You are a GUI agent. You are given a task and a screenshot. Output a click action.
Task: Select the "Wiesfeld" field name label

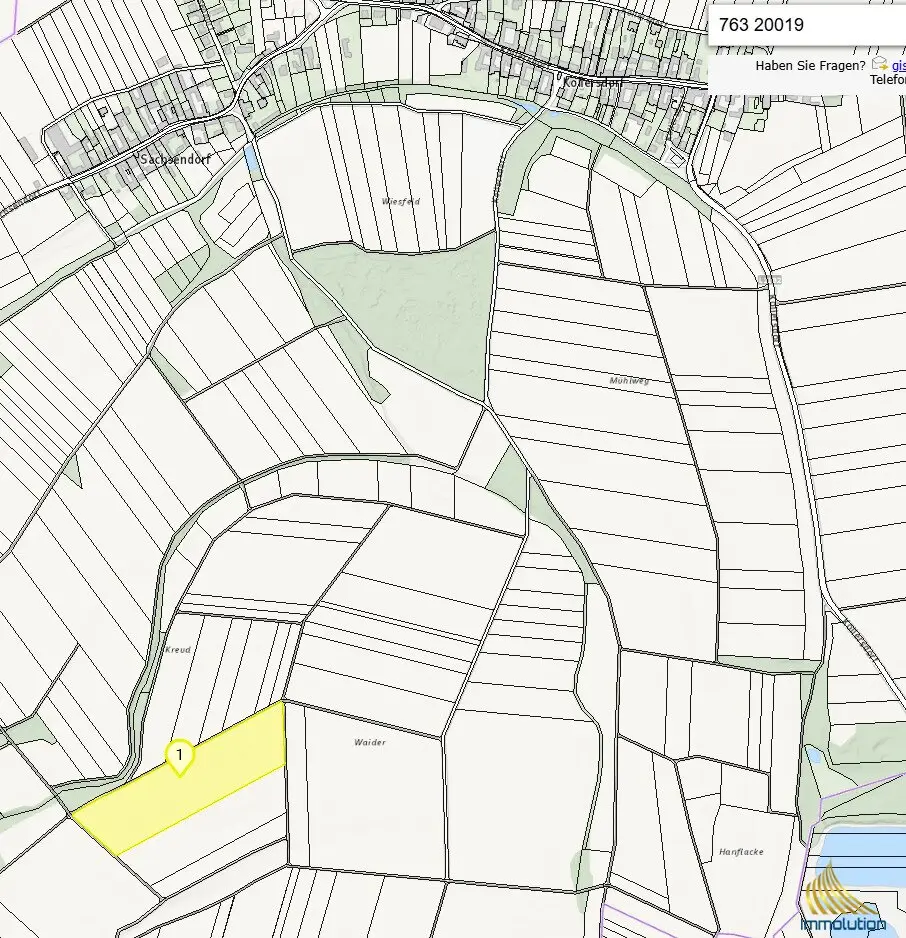(401, 202)
